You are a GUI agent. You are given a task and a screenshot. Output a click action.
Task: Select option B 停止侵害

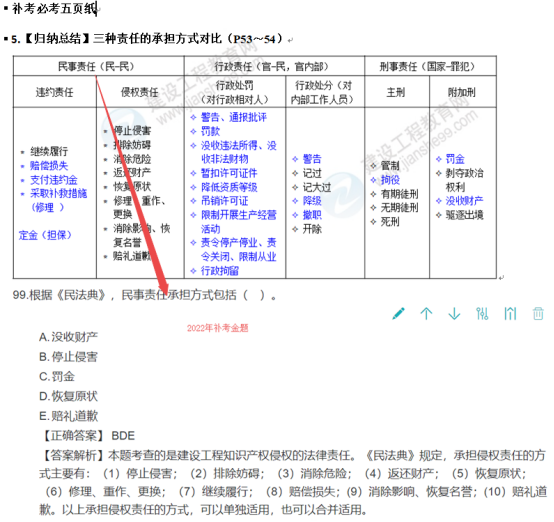[68, 357]
